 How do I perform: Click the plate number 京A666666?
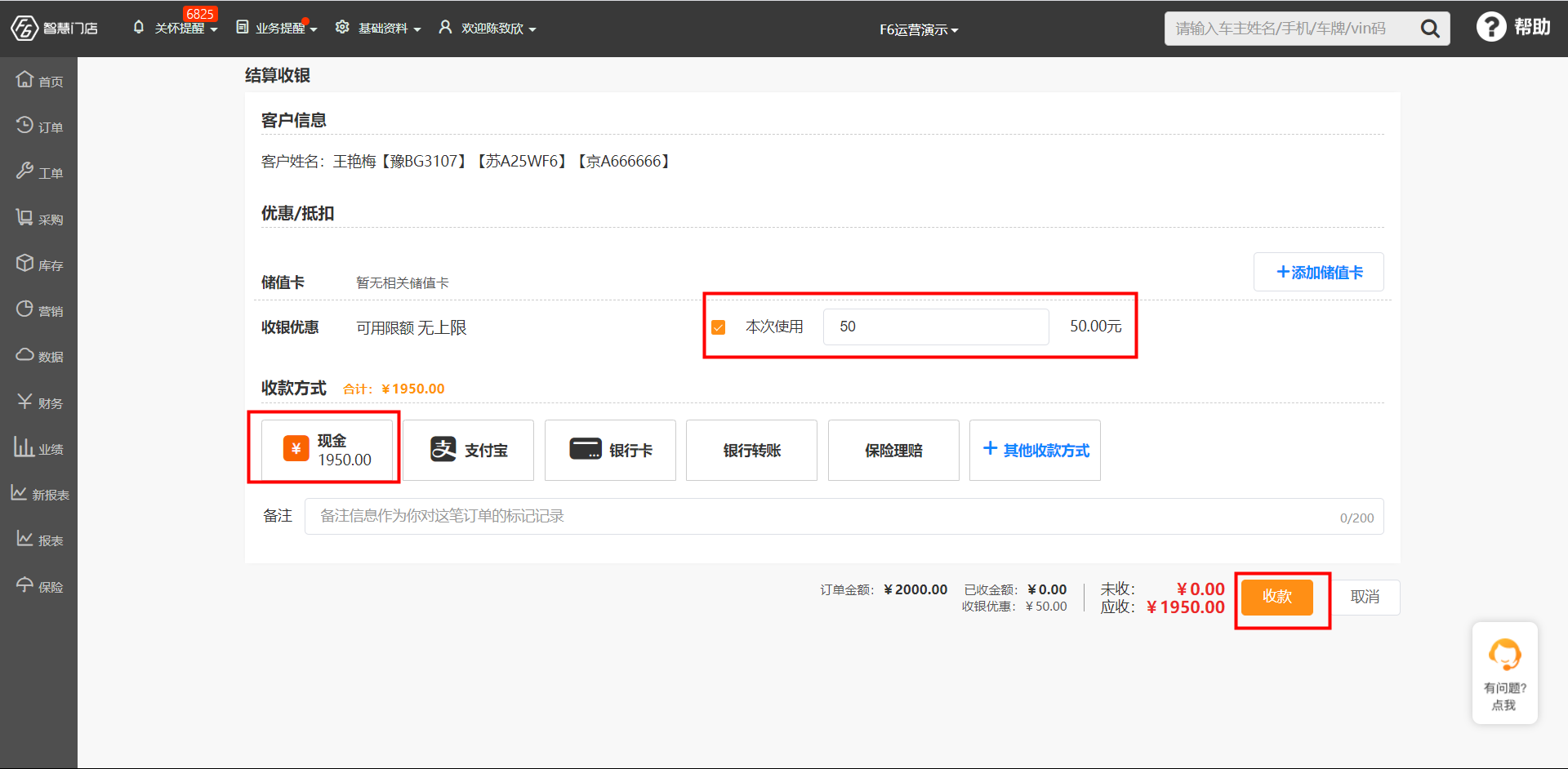[x=624, y=162]
